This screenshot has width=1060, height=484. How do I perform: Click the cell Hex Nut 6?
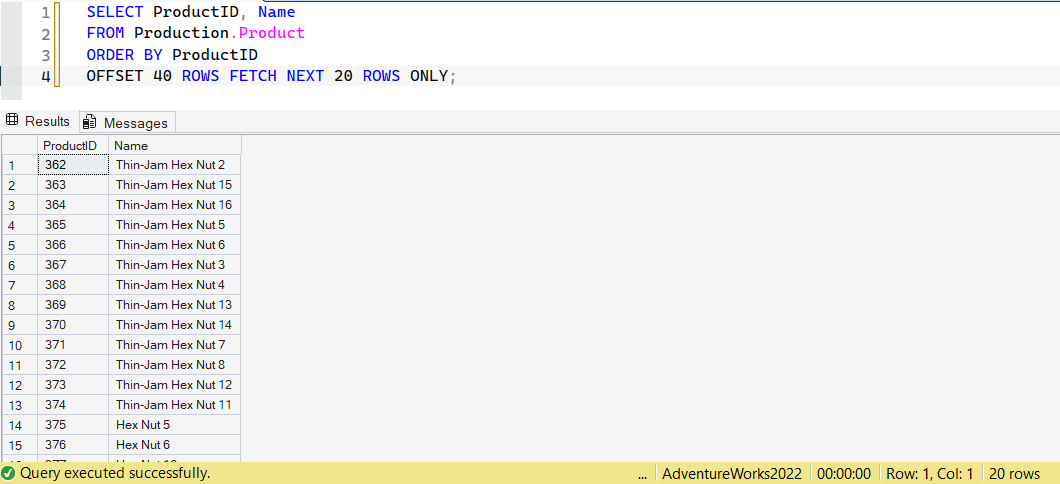pyautogui.click(x=174, y=444)
